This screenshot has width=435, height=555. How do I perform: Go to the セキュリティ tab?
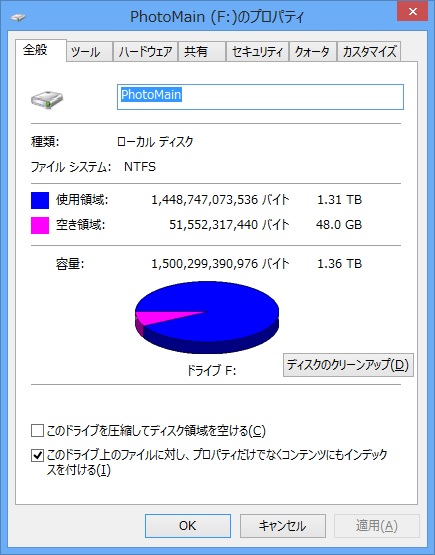tap(257, 52)
